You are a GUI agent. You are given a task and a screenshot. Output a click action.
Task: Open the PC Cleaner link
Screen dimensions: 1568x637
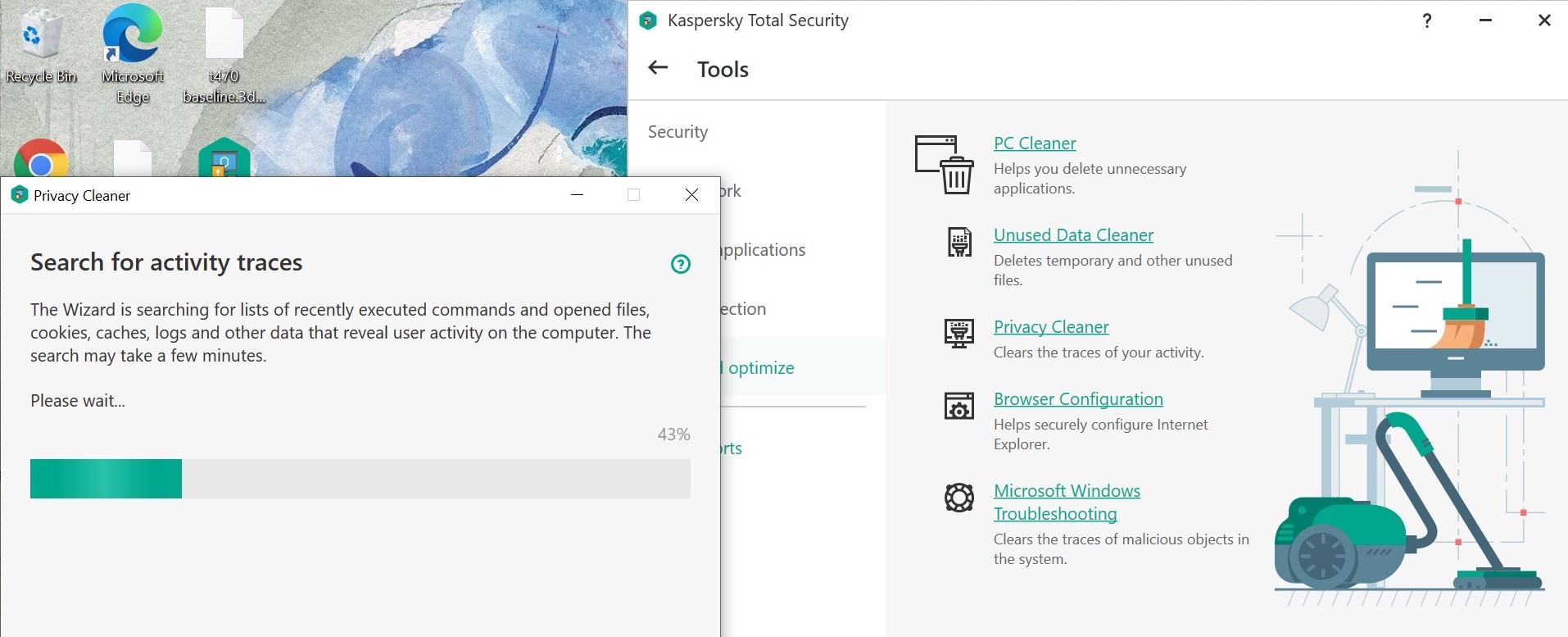1035,143
